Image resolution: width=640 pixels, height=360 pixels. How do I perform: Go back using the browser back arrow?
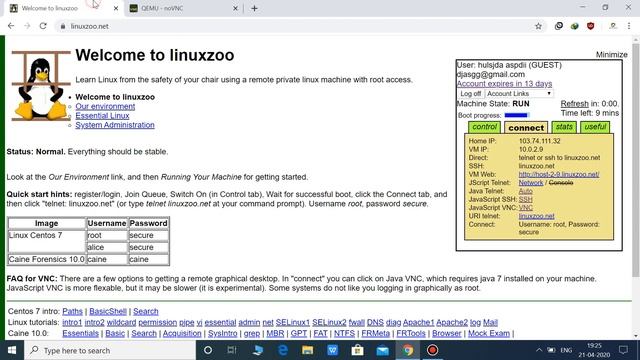click(x=11, y=26)
